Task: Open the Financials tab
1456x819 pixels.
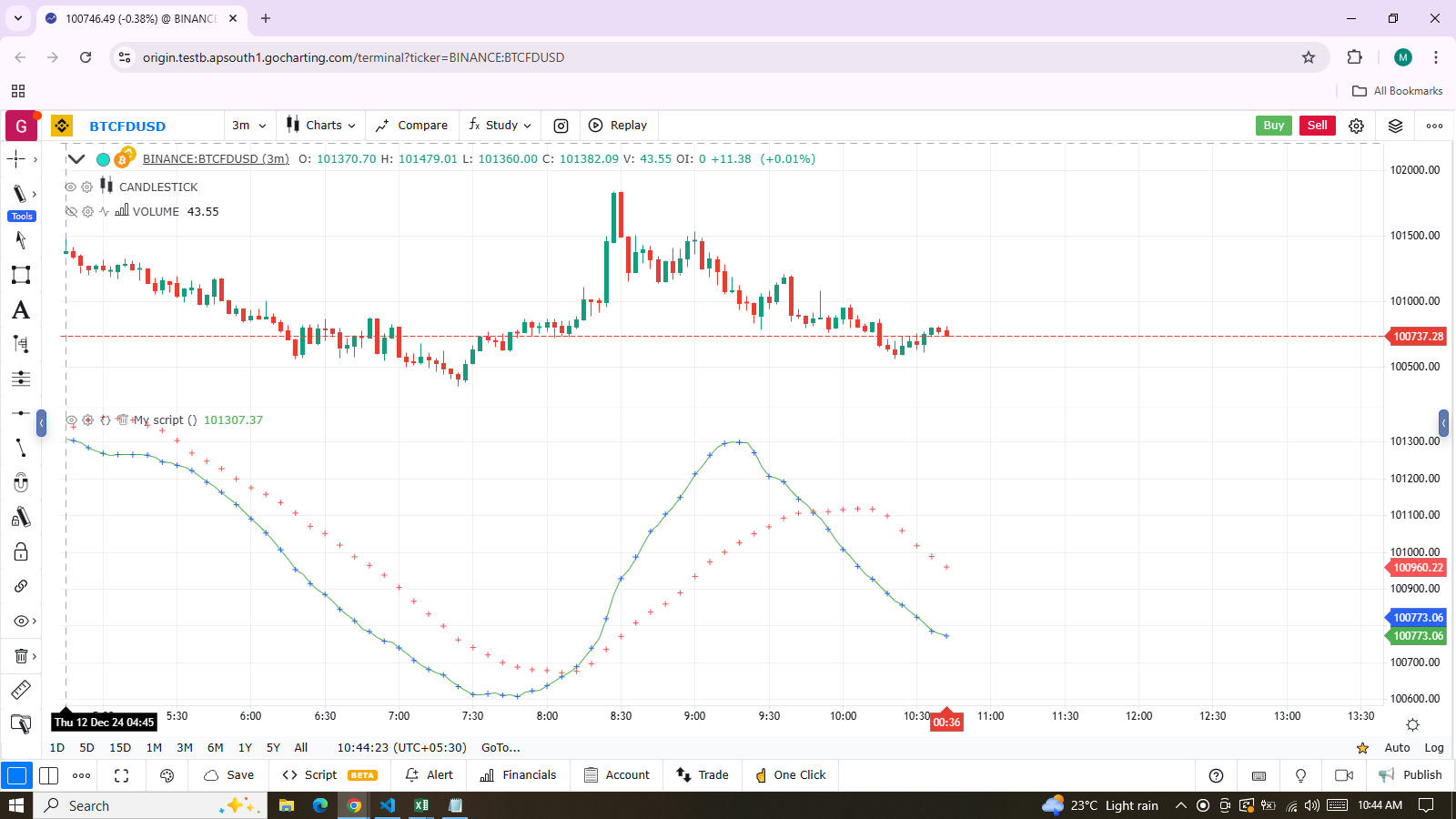Action: pyautogui.click(x=518, y=775)
